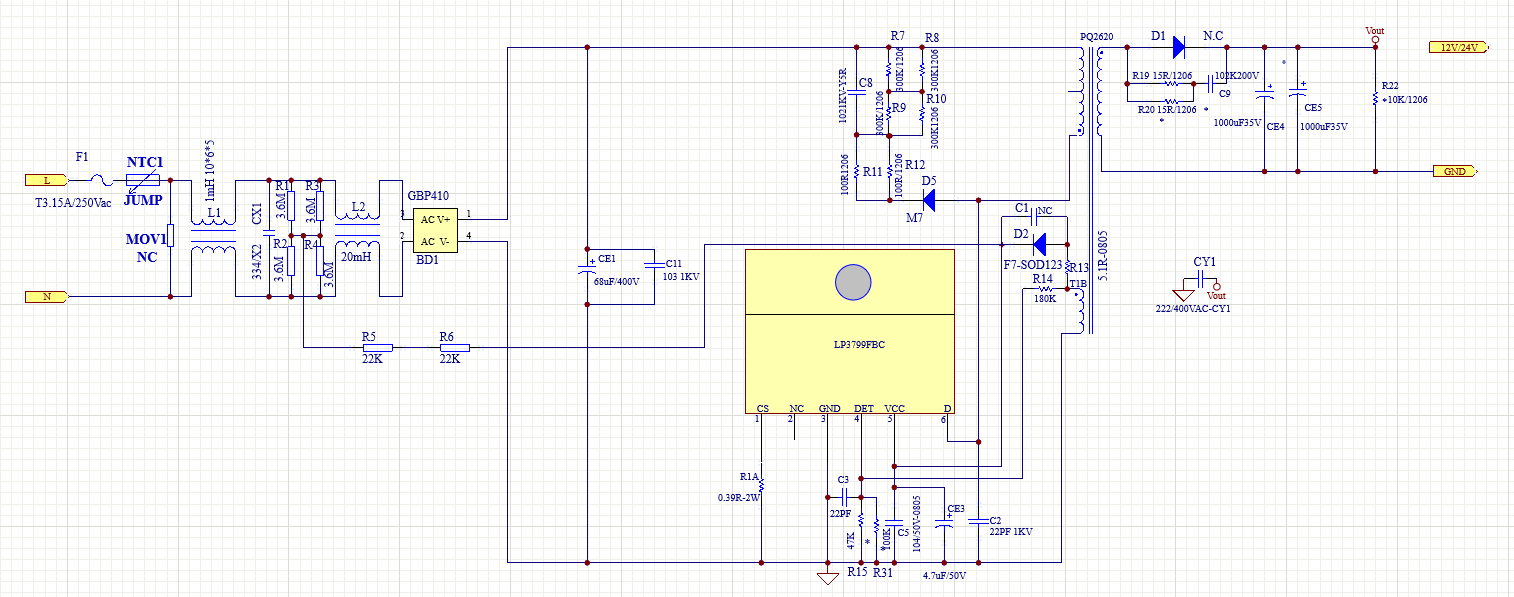
Task: Click the F1 fuse symbol
Action: 99,181
